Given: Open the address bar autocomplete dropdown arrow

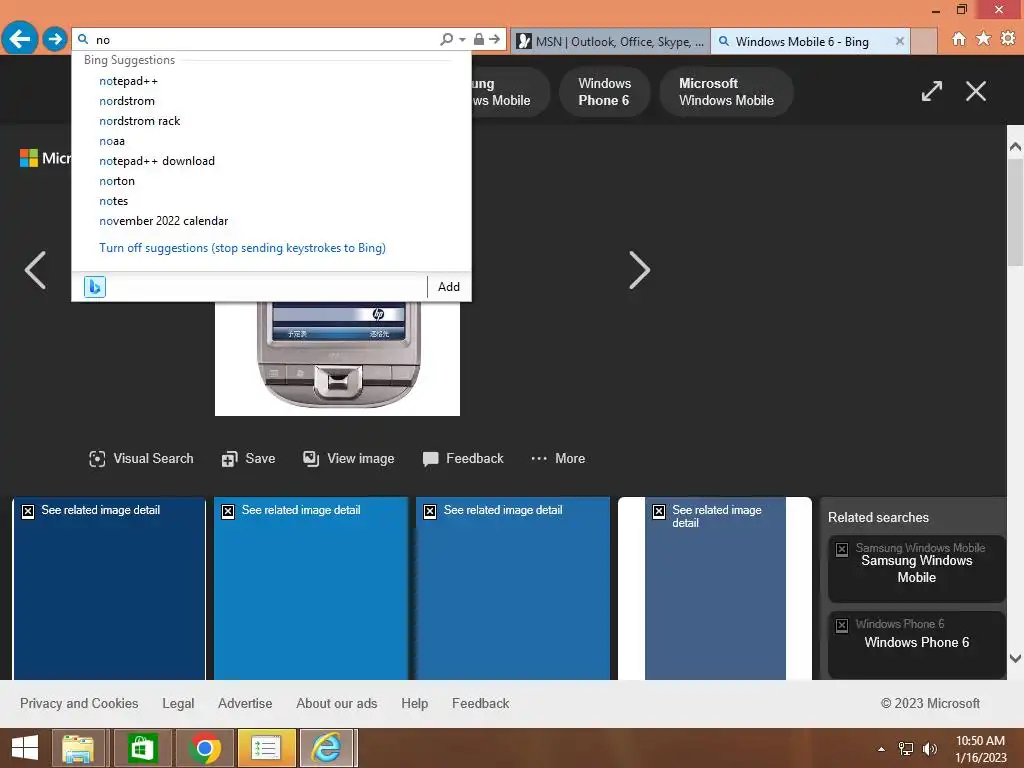Looking at the screenshot, I should coord(462,39).
